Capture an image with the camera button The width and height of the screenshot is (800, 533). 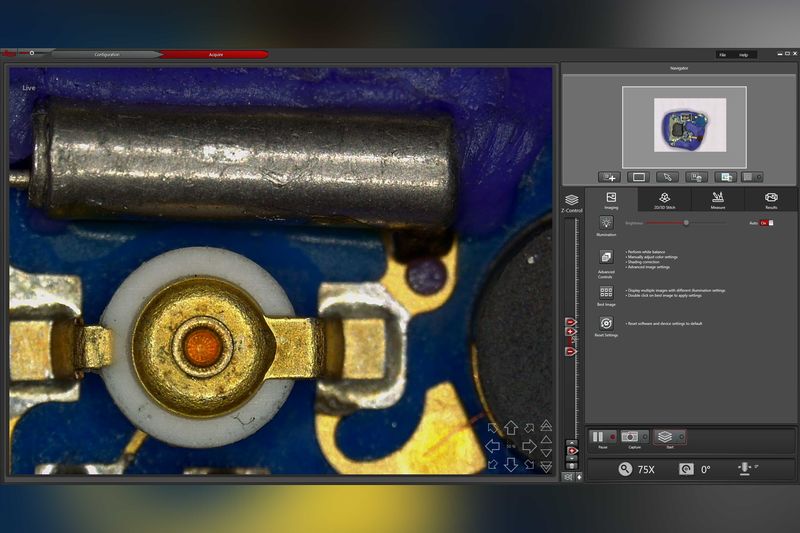point(630,437)
